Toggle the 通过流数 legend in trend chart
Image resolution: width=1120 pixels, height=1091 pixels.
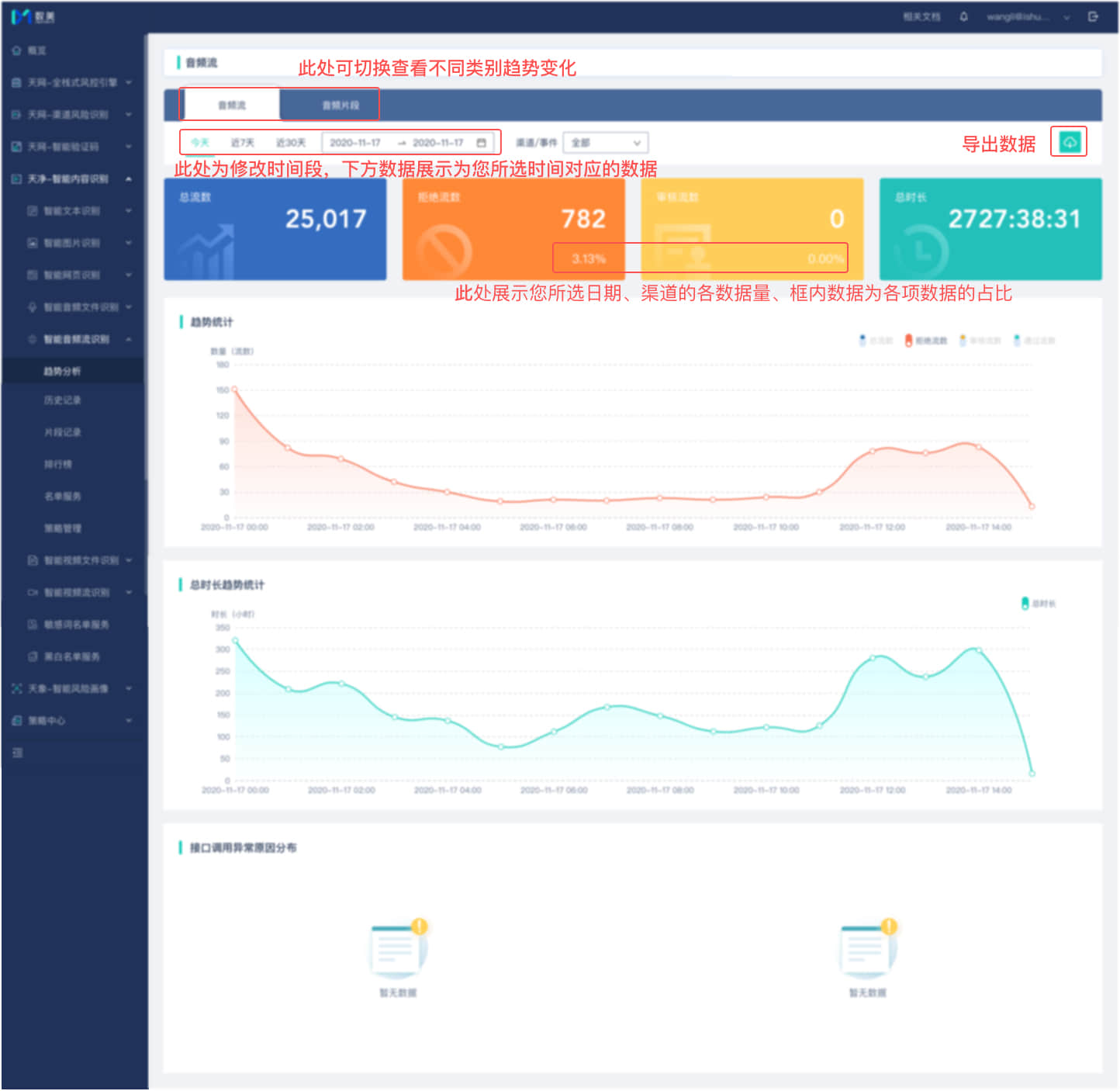click(x=1034, y=341)
